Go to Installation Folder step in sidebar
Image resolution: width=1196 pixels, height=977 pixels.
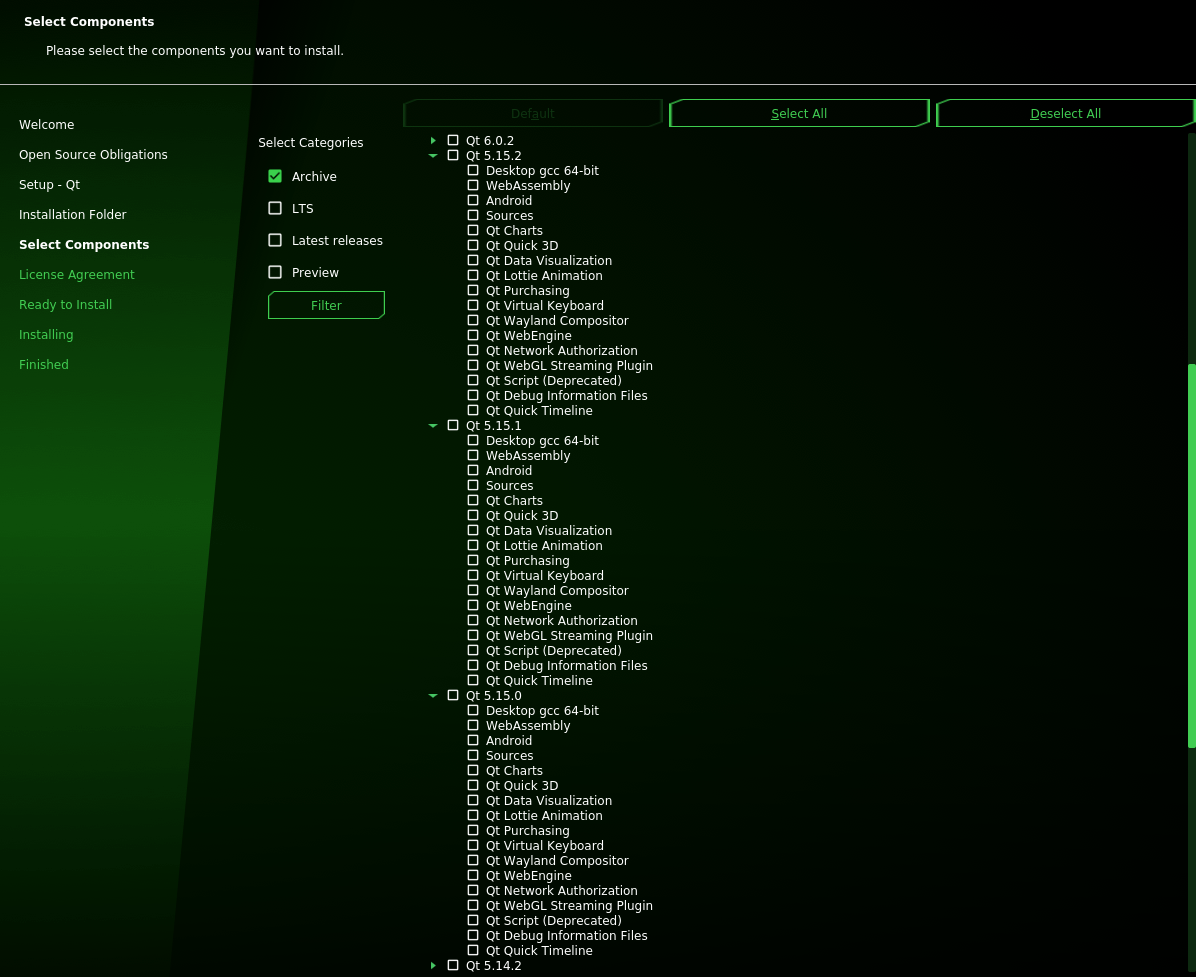click(x=73, y=215)
